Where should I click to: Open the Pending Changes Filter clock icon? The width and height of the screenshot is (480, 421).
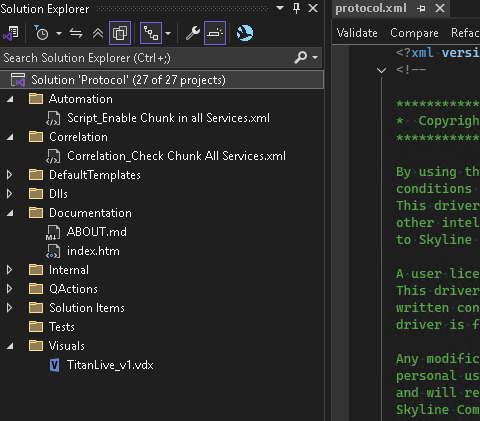point(42,33)
